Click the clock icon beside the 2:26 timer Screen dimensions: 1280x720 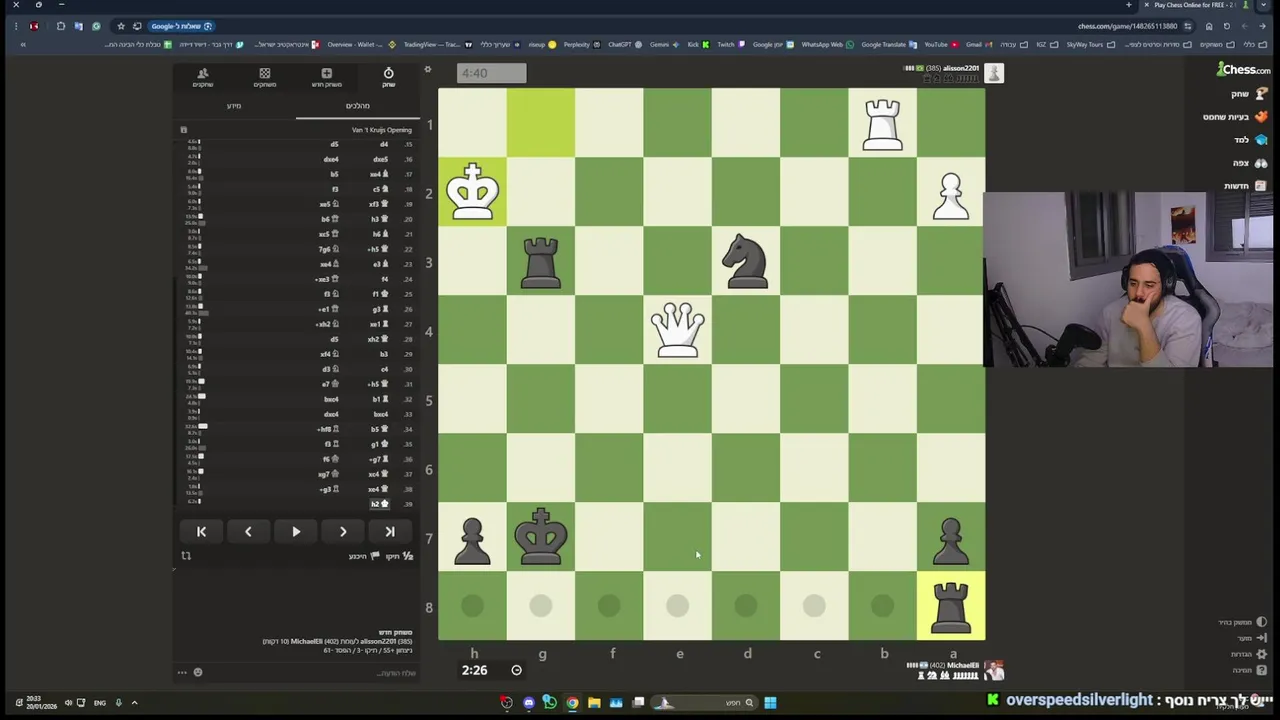click(516, 670)
